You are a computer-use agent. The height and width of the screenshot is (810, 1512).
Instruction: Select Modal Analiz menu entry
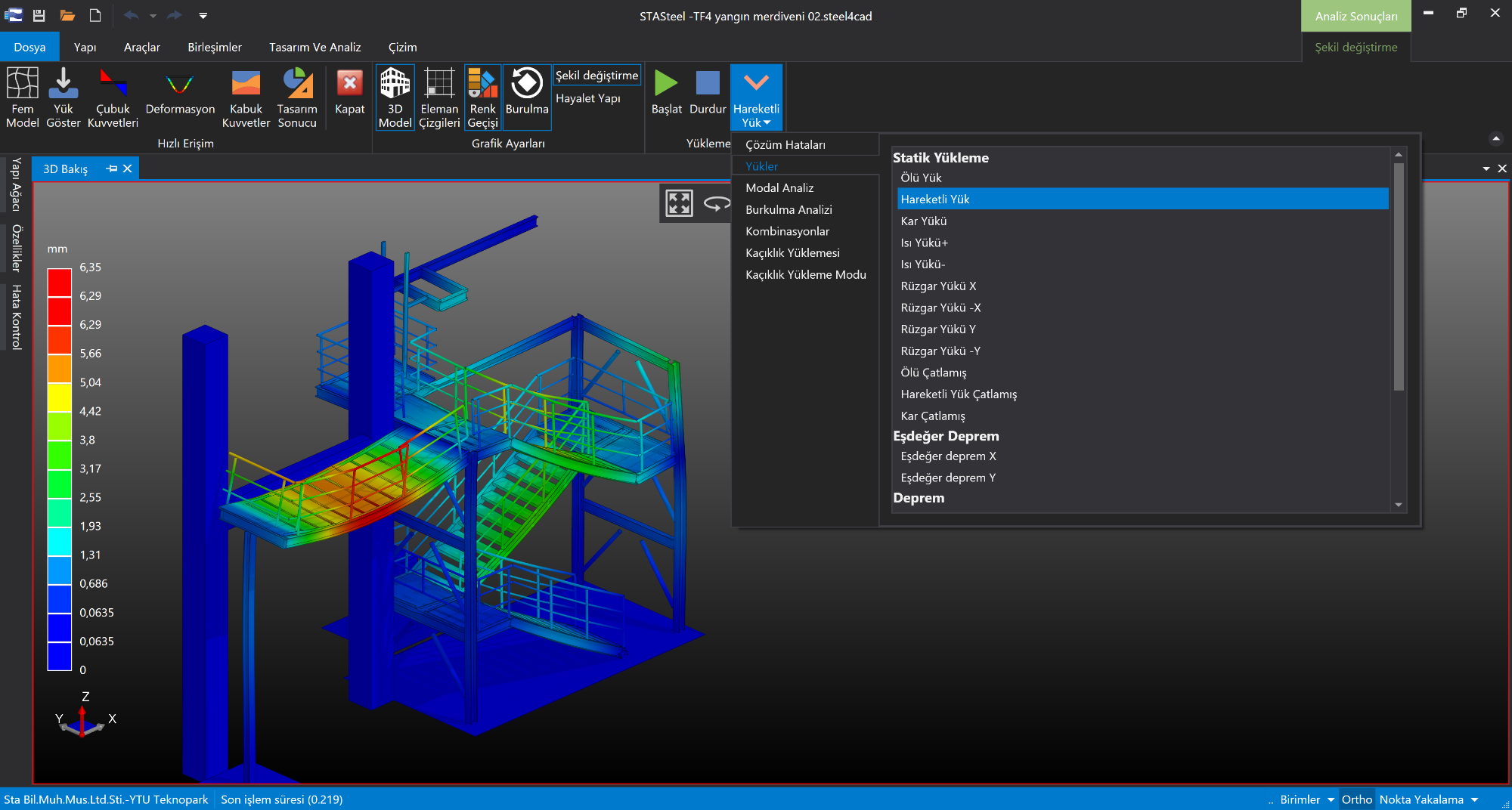click(779, 187)
